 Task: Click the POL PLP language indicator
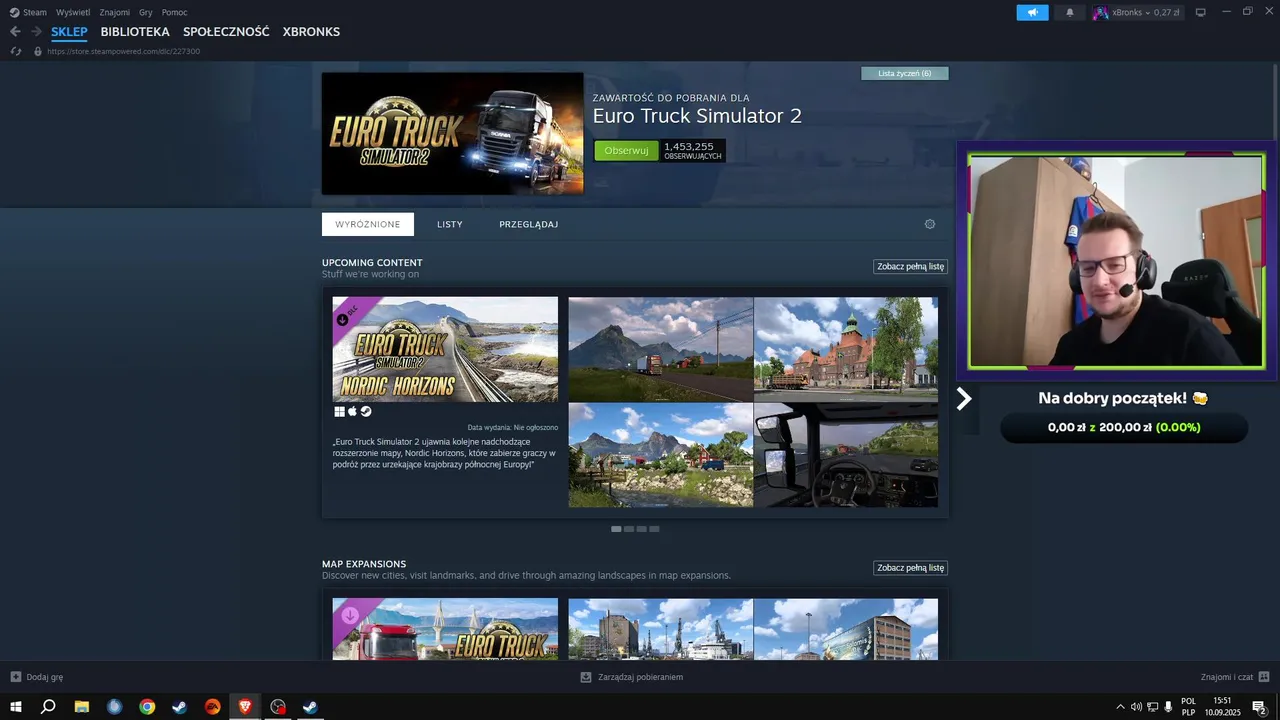click(1188, 707)
